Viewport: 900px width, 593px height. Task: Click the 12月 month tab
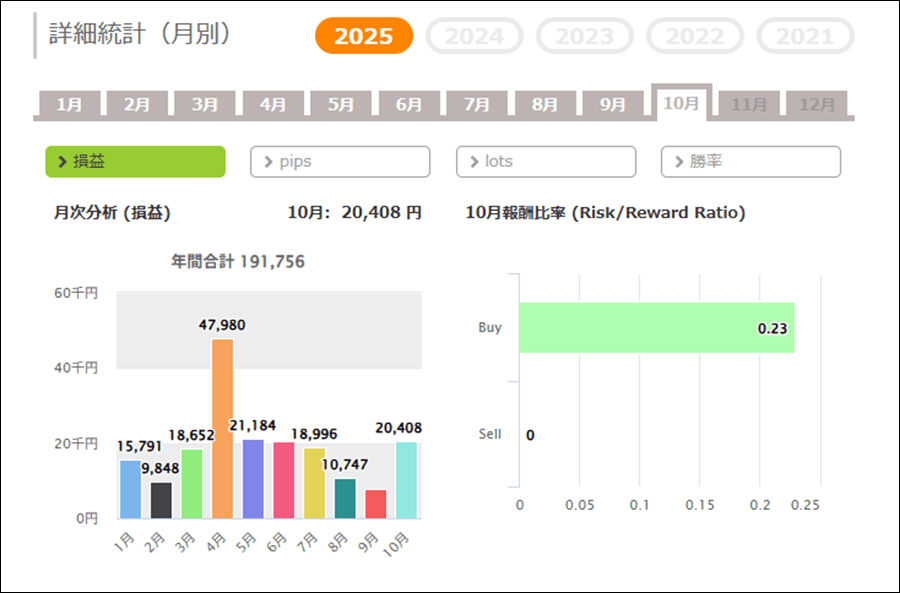point(816,104)
